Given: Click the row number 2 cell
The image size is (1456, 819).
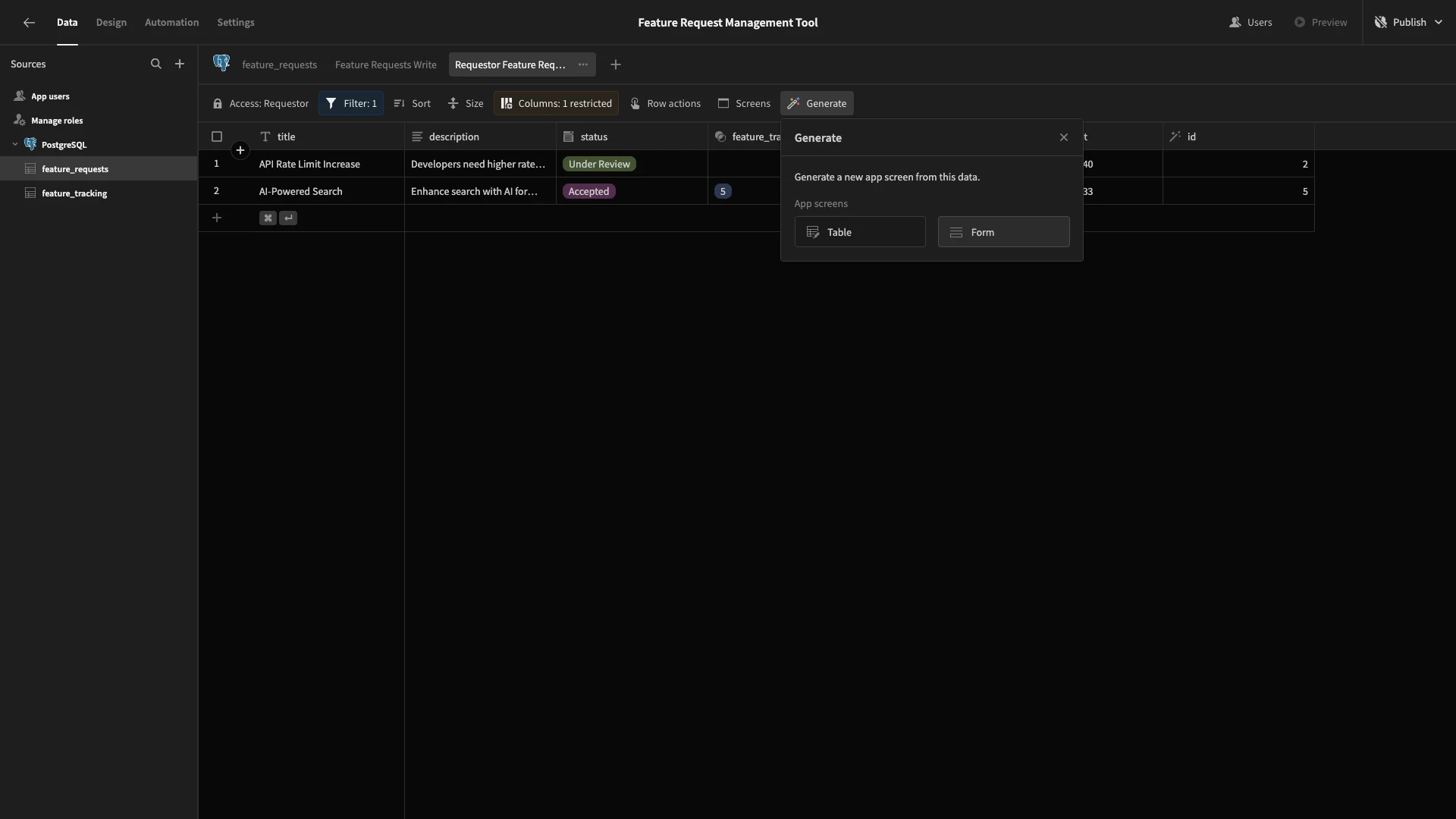Looking at the screenshot, I should point(216,192).
